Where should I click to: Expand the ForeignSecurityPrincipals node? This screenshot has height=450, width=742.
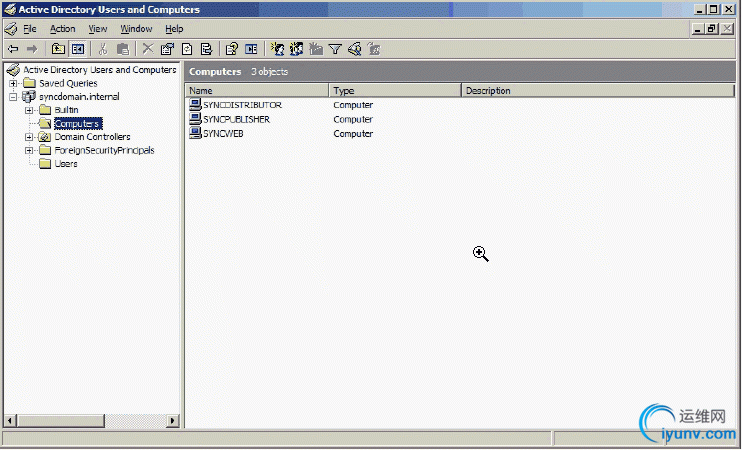pos(29,150)
